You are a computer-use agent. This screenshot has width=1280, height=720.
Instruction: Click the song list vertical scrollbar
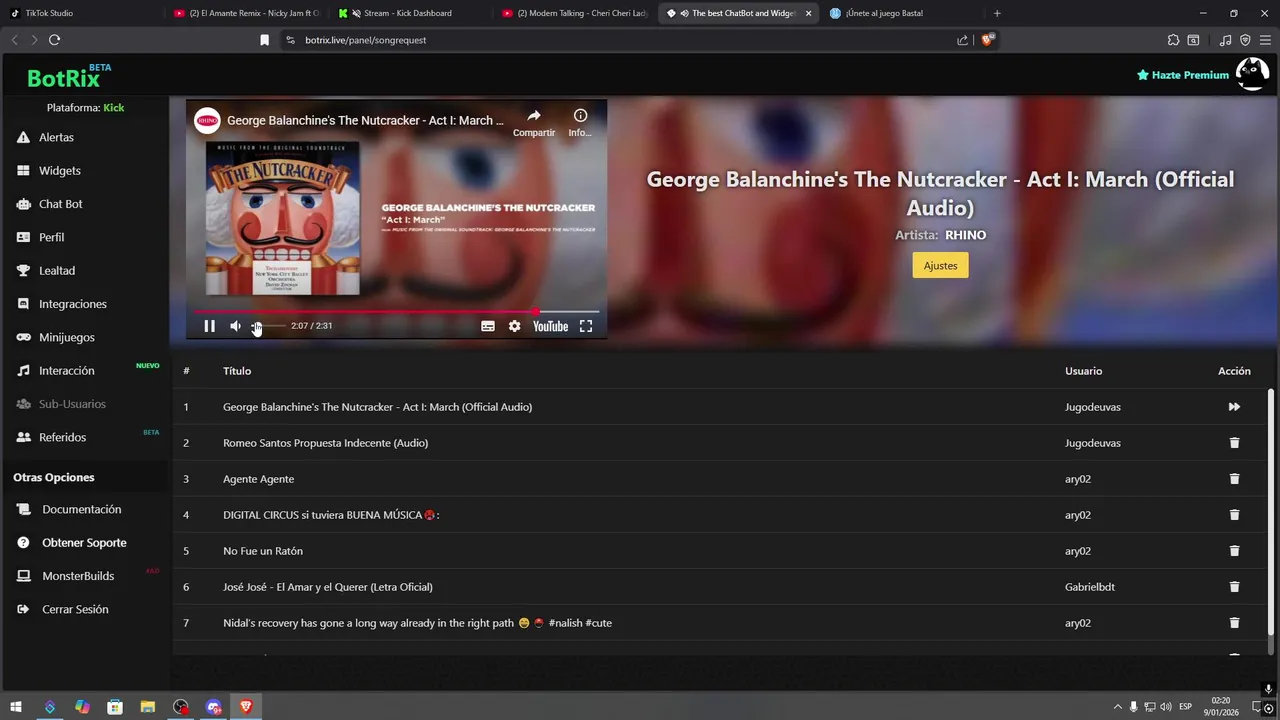pyautogui.click(x=1271, y=511)
